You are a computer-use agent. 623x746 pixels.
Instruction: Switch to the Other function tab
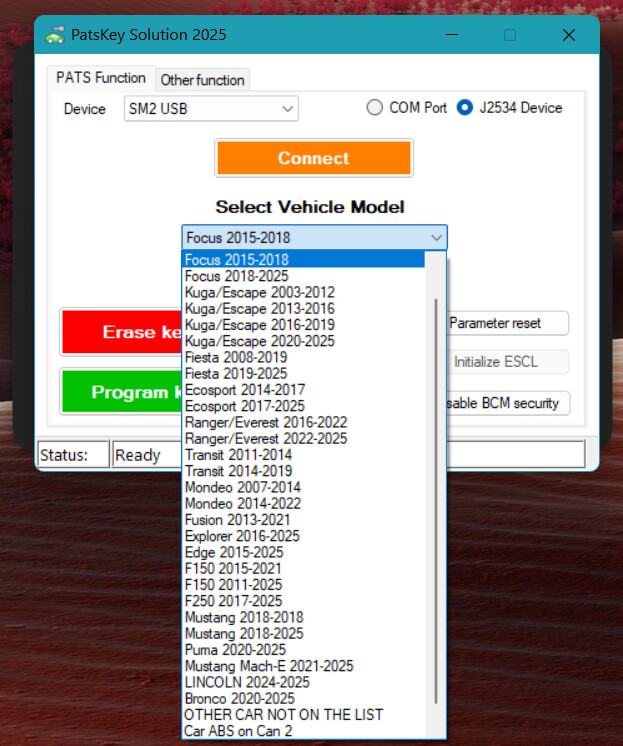(203, 80)
